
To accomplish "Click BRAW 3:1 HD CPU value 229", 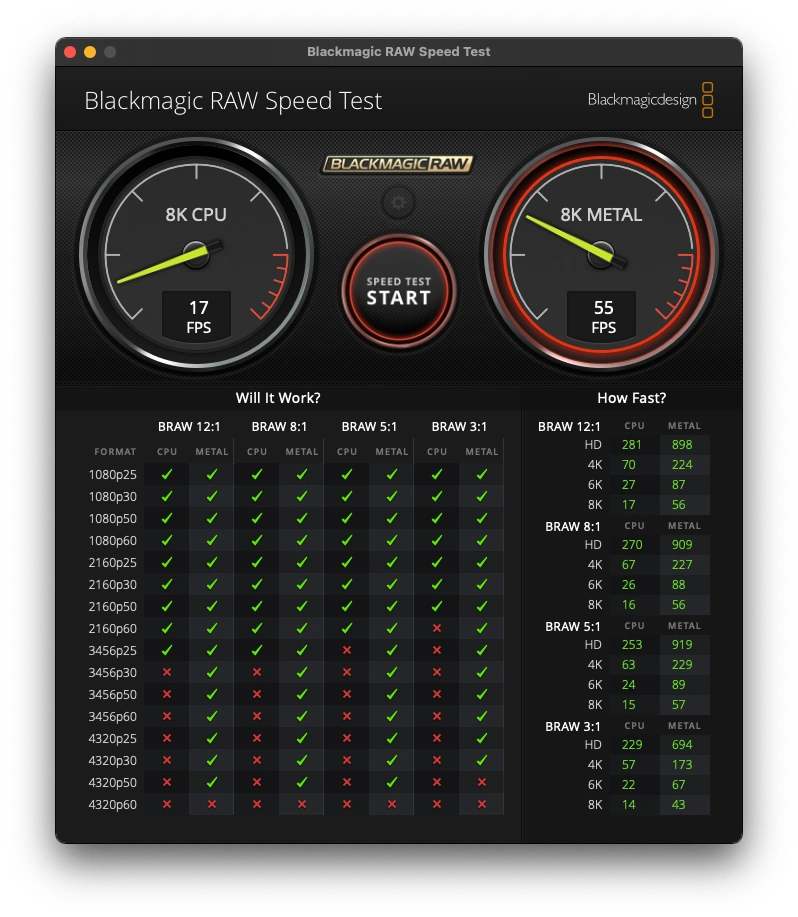I will point(631,745).
